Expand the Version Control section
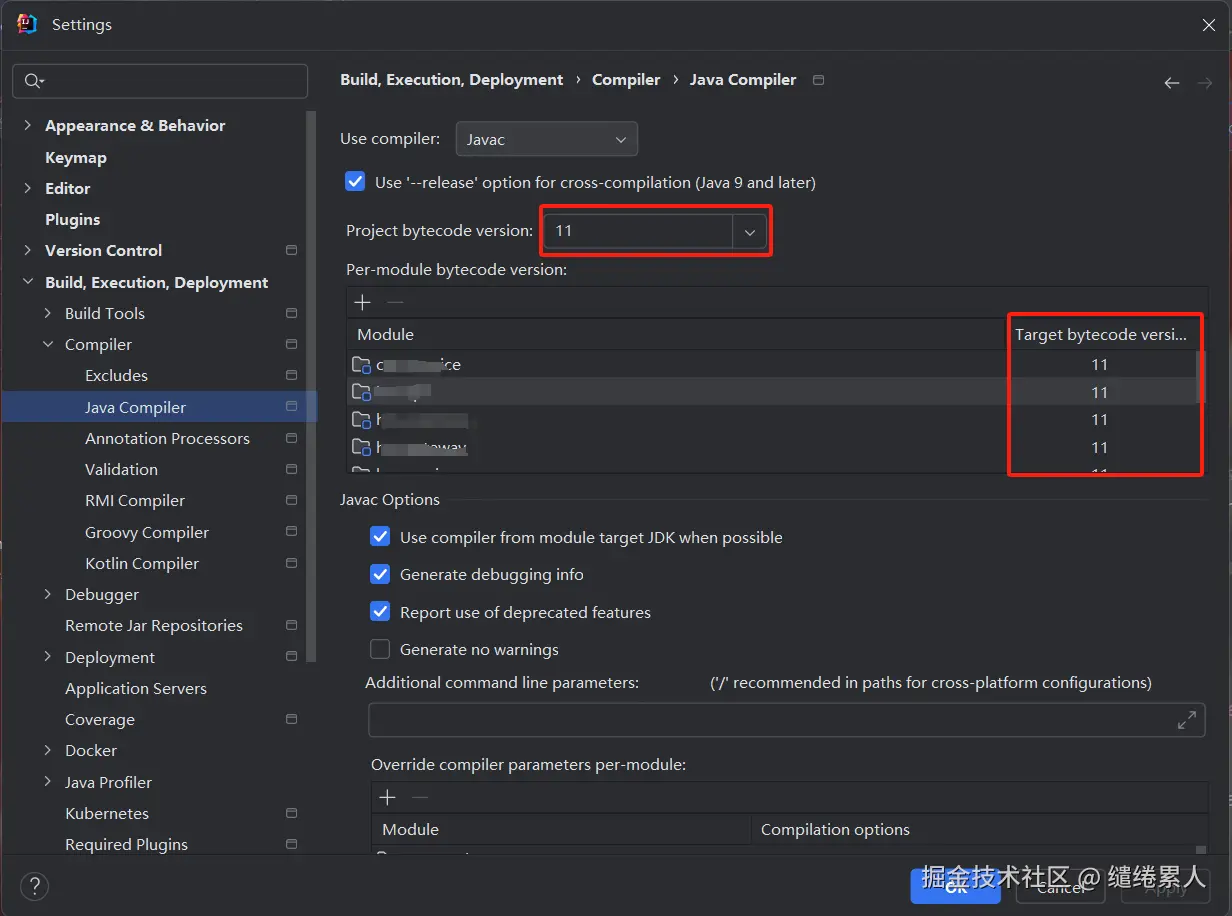Image resolution: width=1232 pixels, height=916 pixels. pyautogui.click(x=28, y=250)
